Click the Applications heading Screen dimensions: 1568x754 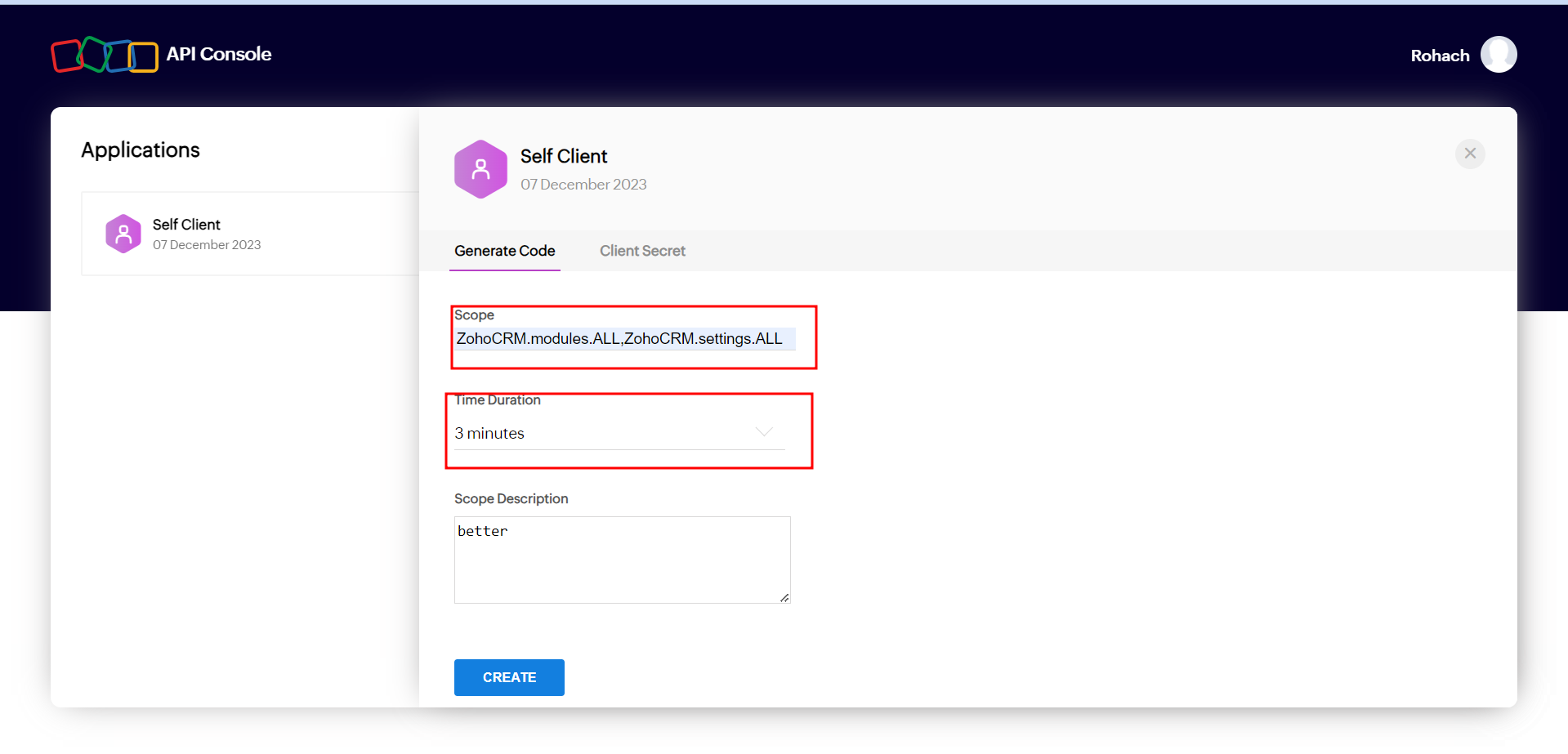(141, 150)
